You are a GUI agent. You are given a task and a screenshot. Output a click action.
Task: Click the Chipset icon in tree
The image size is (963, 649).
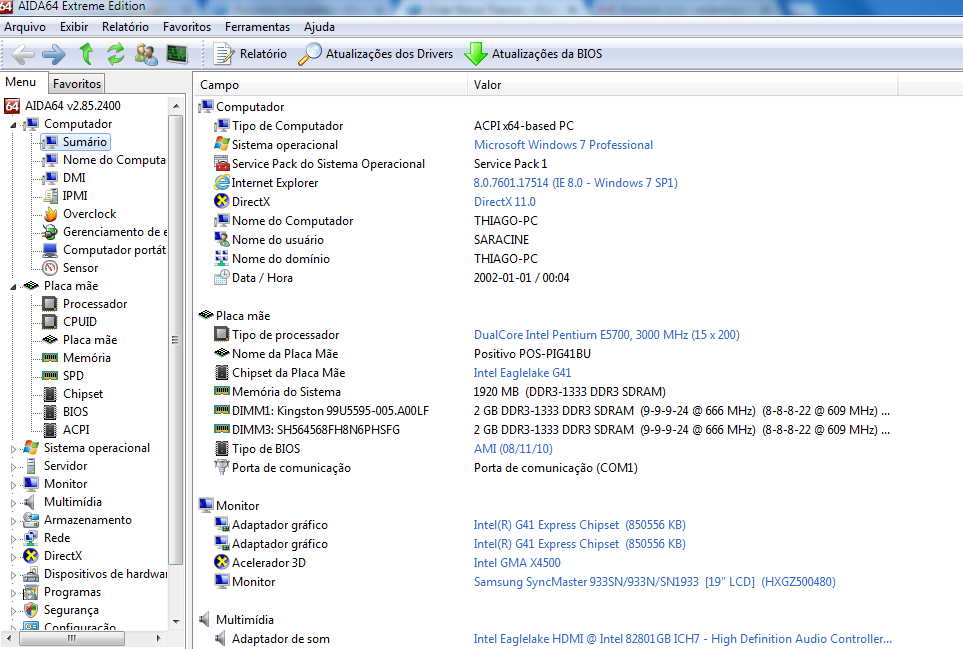coord(50,394)
